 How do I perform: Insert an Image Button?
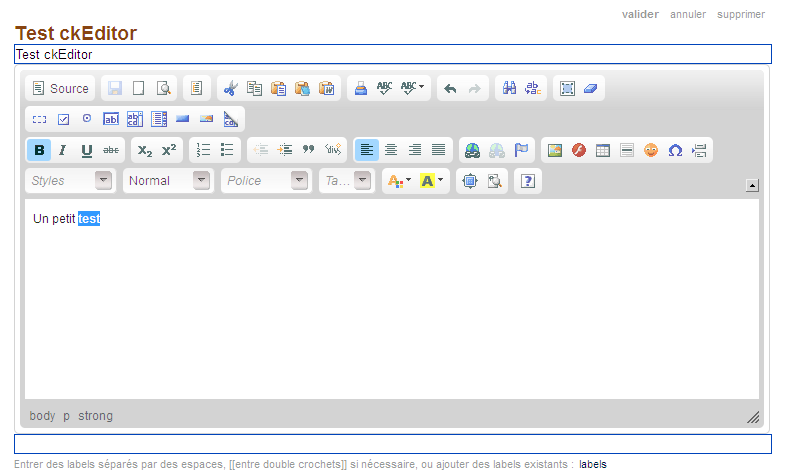pos(207,119)
